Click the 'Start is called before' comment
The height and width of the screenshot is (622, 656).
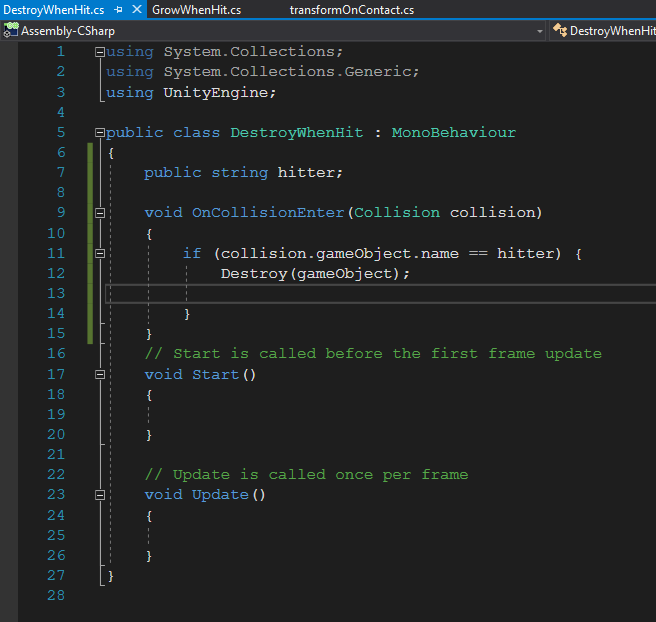tap(373, 353)
